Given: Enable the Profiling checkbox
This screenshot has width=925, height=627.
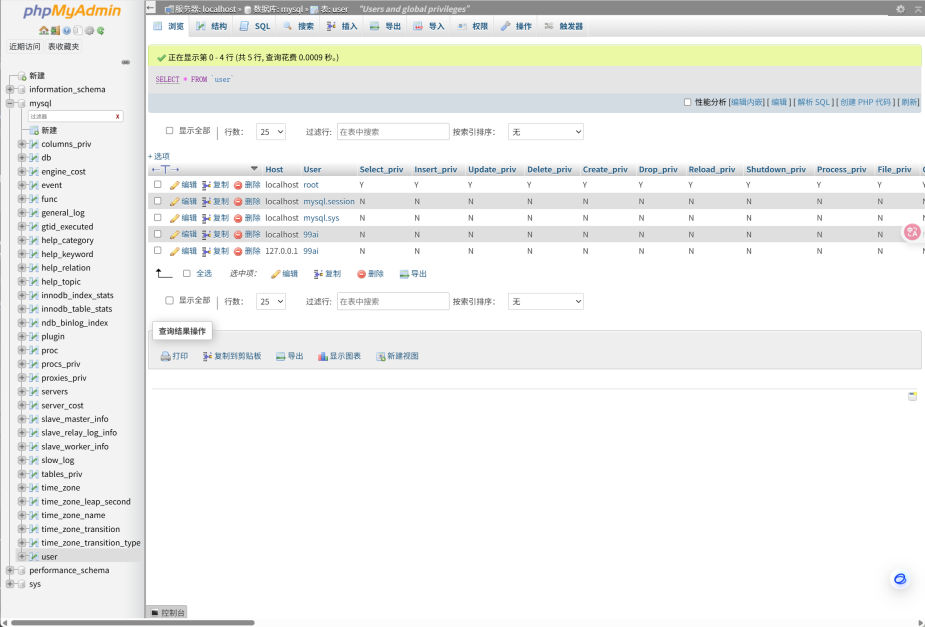Looking at the screenshot, I should tap(687, 102).
